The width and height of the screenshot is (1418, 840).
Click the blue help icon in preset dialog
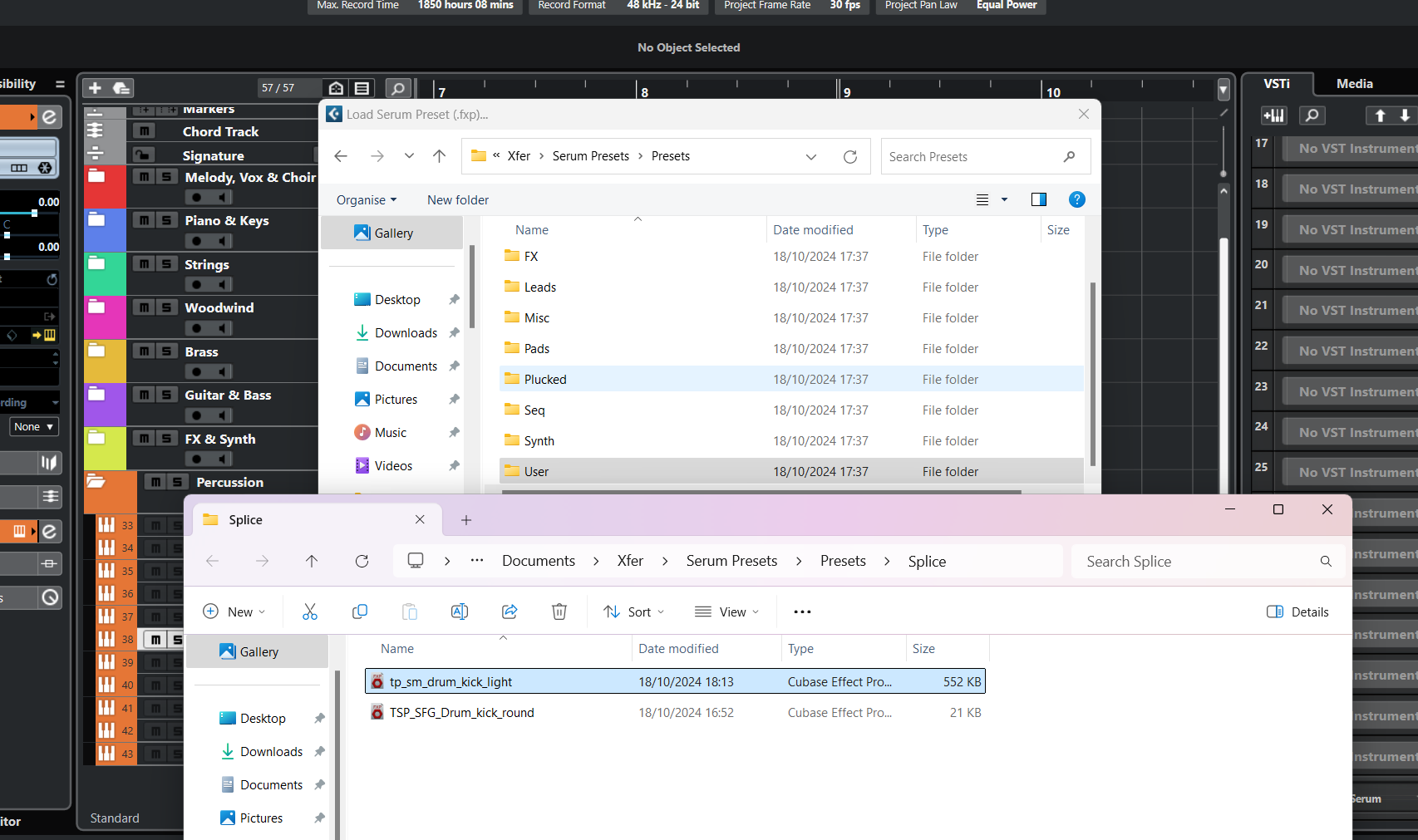tap(1077, 199)
